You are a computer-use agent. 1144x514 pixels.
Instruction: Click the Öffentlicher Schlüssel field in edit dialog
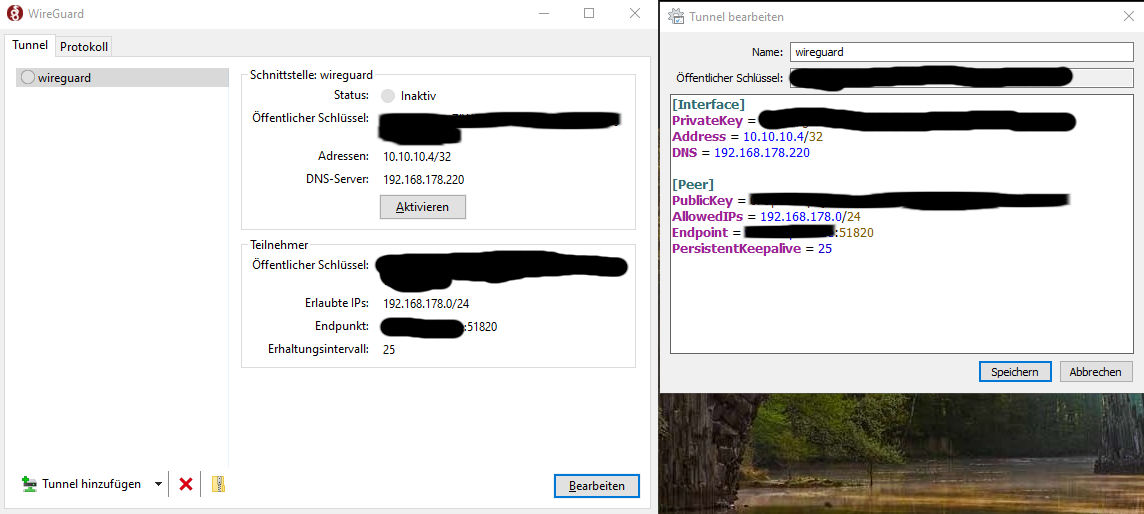(x=961, y=78)
